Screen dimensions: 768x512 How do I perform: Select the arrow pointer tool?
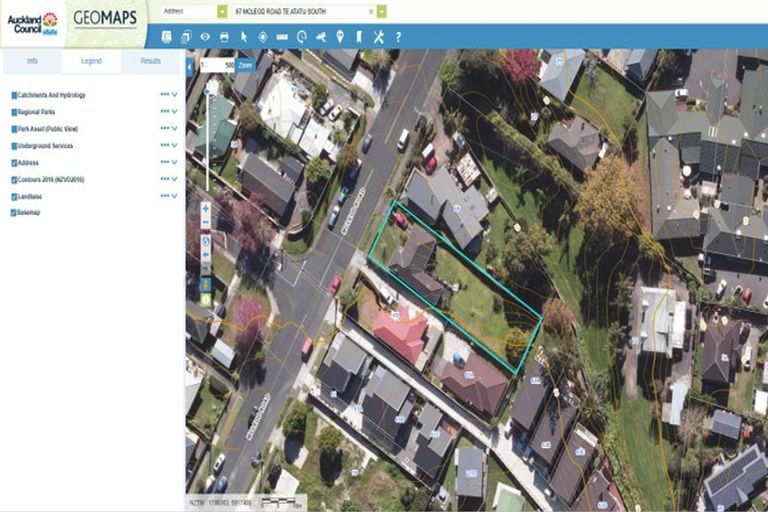(243, 37)
